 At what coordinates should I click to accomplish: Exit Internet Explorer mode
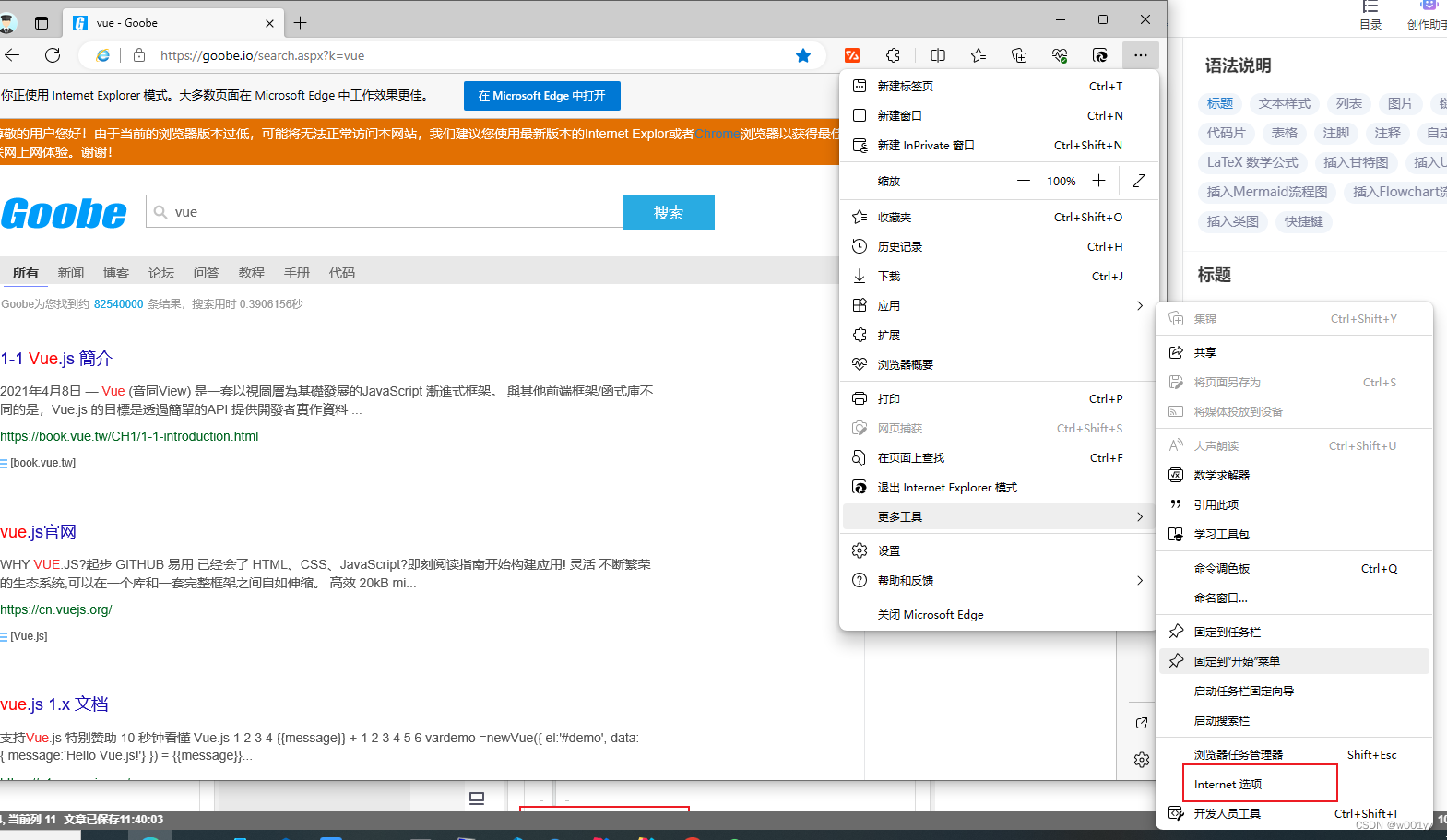pos(999,487)
